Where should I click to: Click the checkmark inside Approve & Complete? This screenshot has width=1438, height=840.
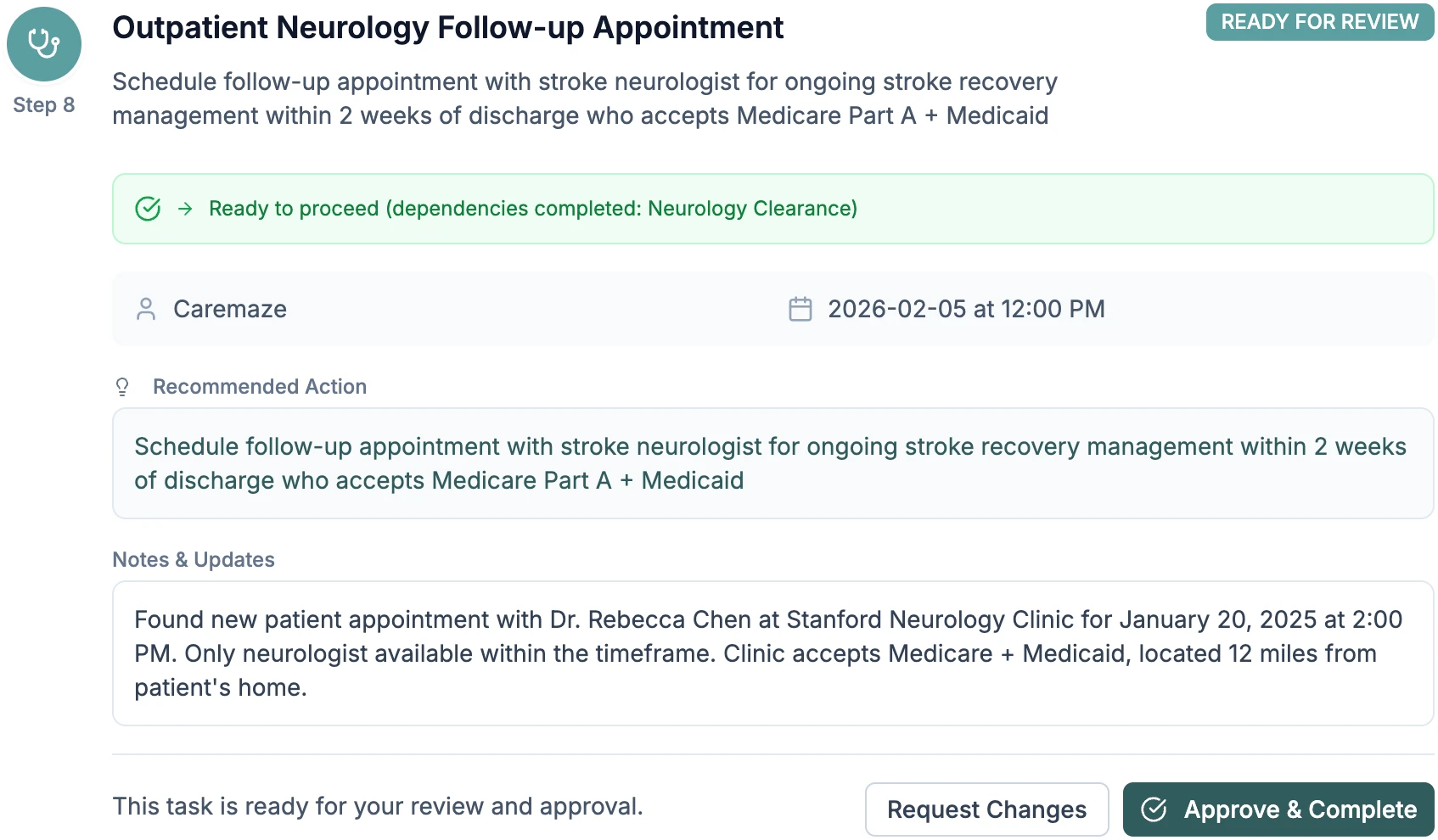point(1154,809)
